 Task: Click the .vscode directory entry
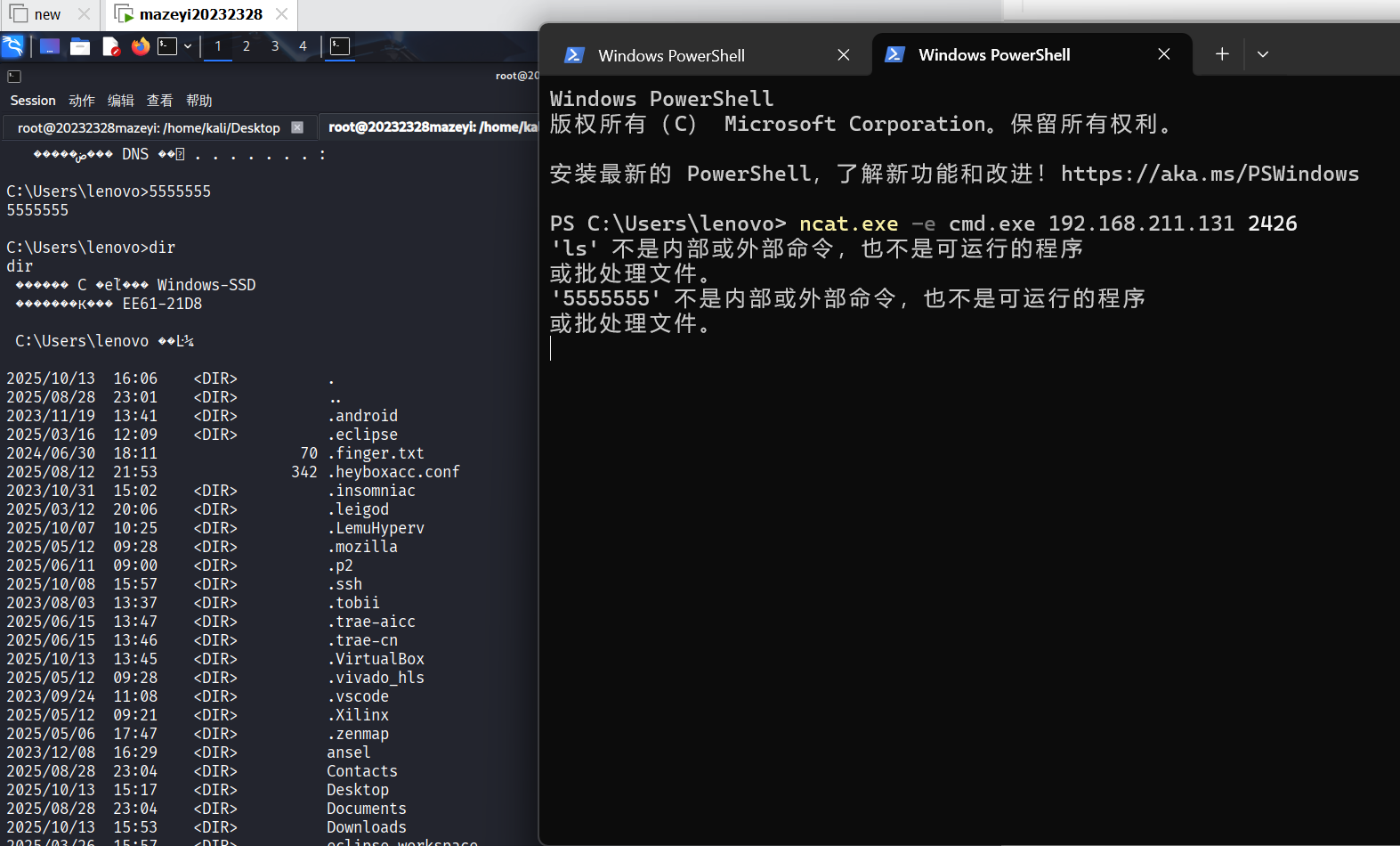click(358, 696)
